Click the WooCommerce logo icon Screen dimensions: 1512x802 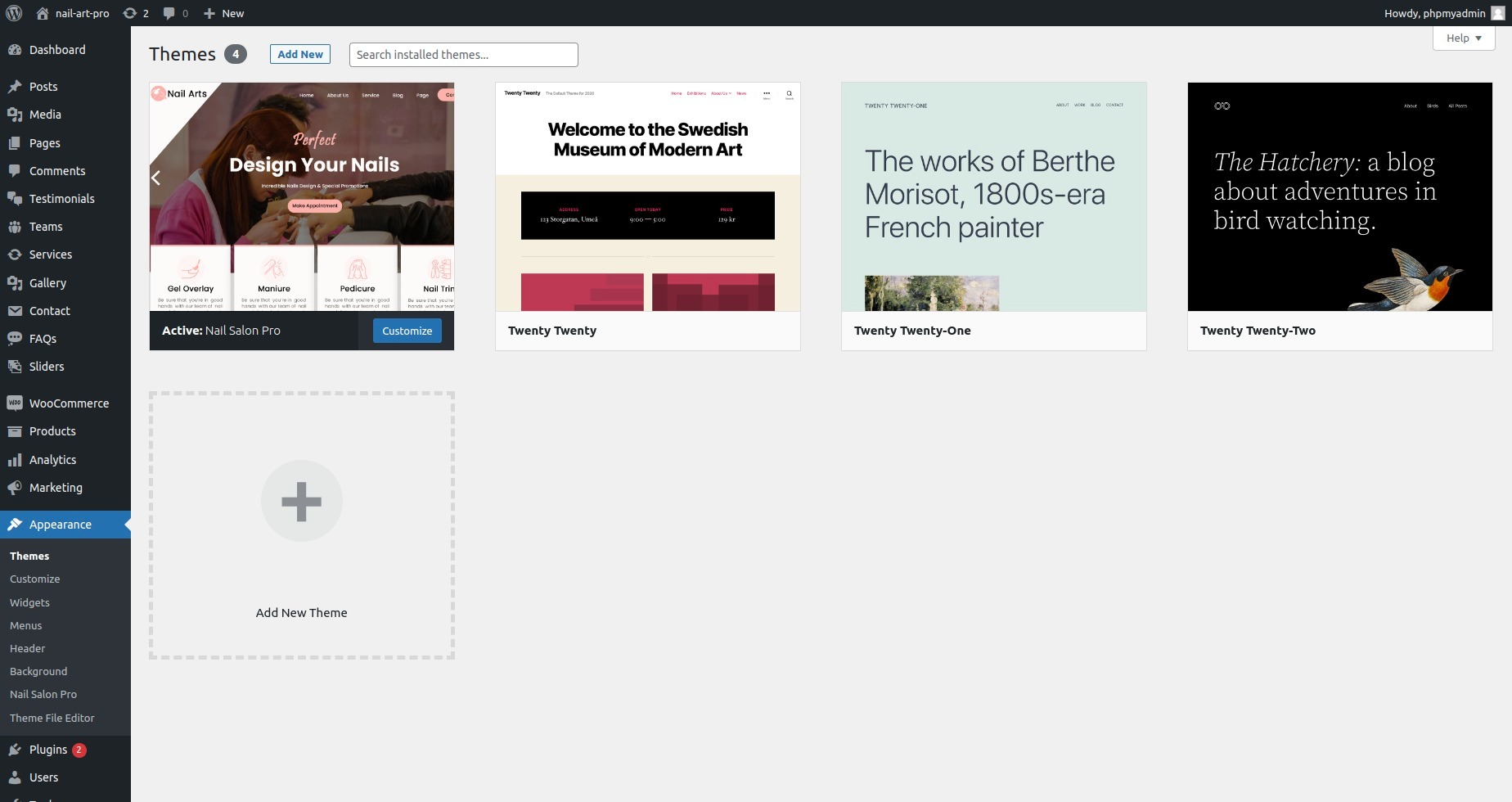tap(15, 403)
